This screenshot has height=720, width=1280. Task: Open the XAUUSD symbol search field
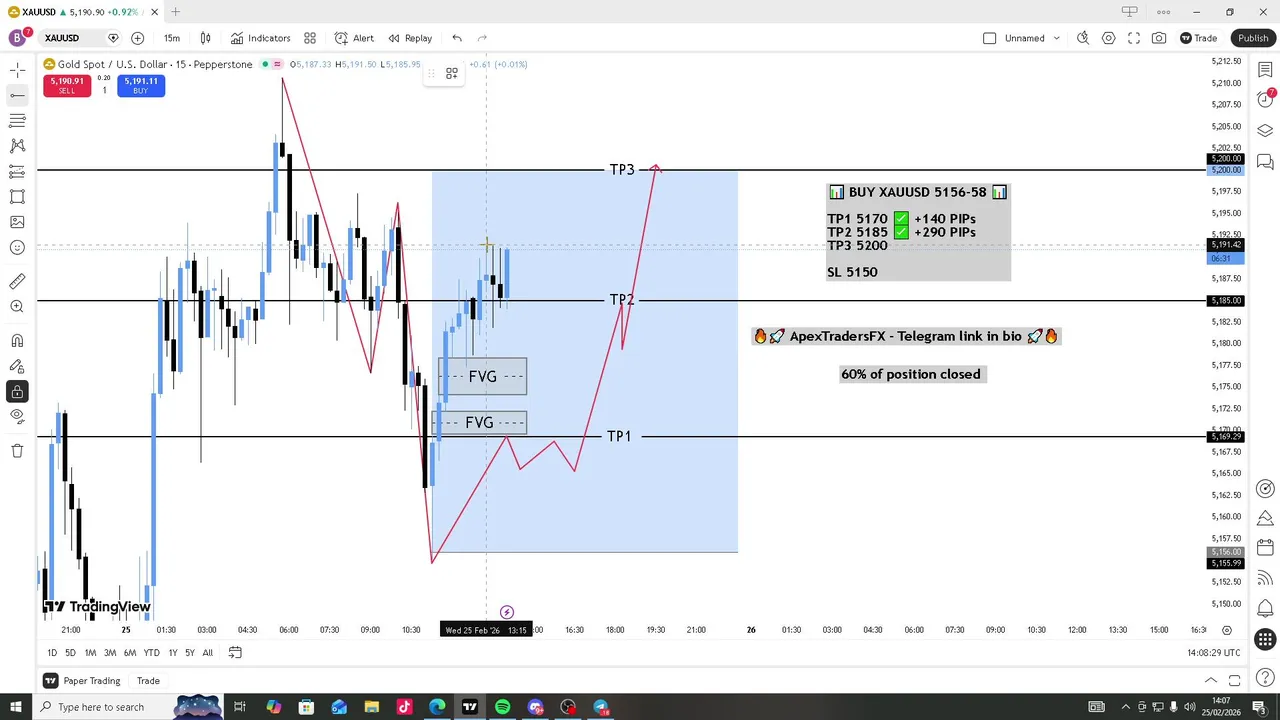[62, 38]
